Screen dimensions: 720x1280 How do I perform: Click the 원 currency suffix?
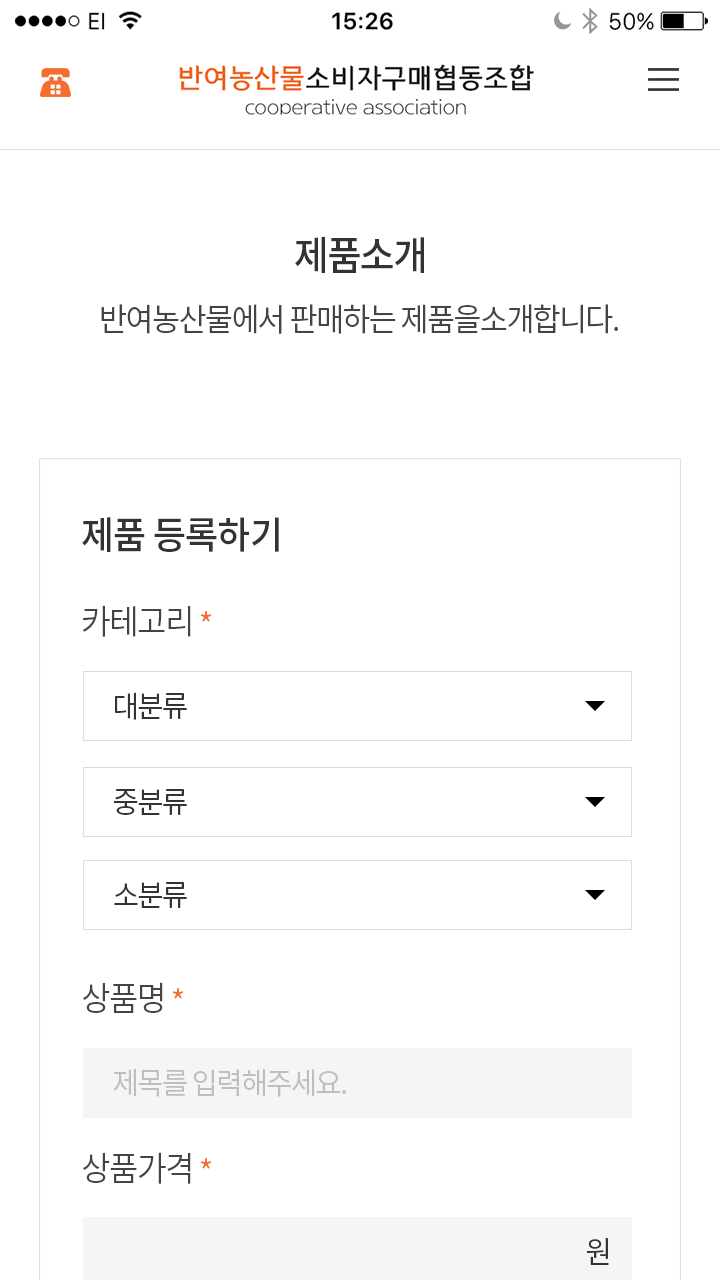point(598,1251)
